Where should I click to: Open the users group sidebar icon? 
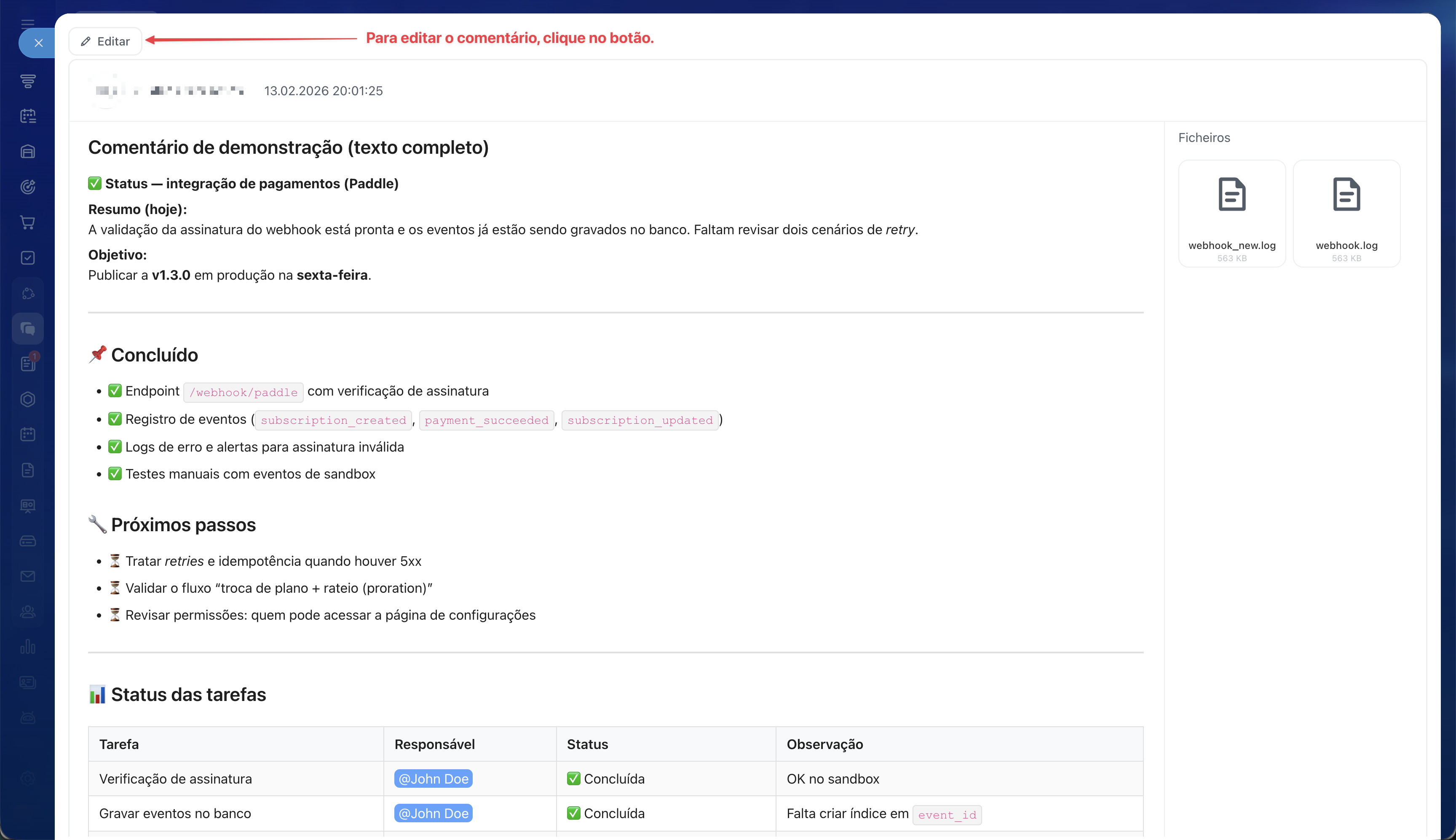point(28,612)
